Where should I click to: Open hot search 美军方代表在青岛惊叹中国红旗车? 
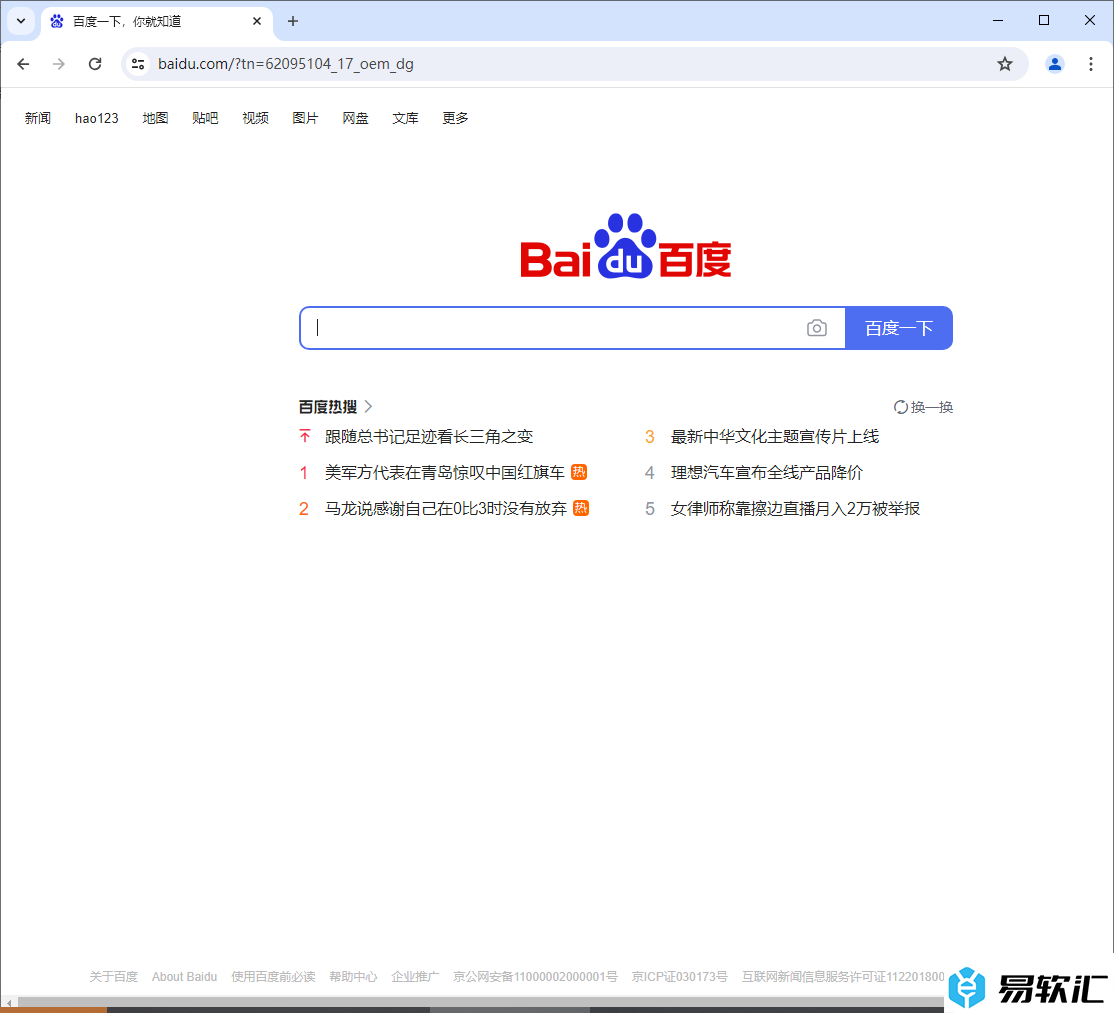pos(445,472)
